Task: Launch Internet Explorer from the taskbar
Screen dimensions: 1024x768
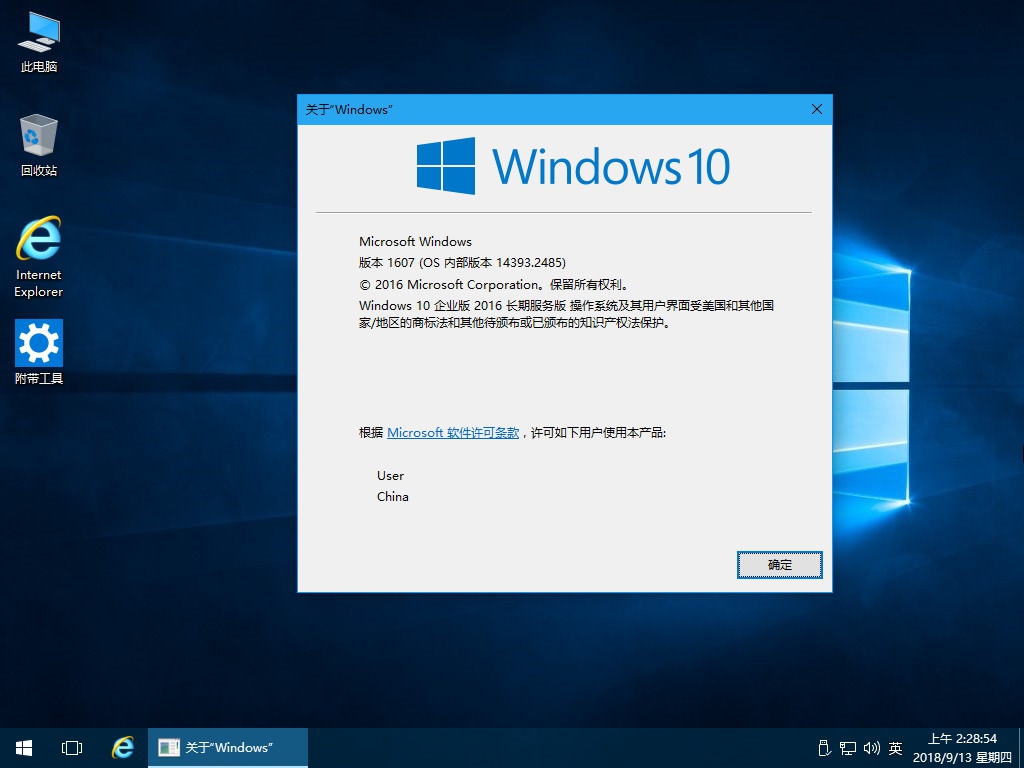Action: (123, 748)
